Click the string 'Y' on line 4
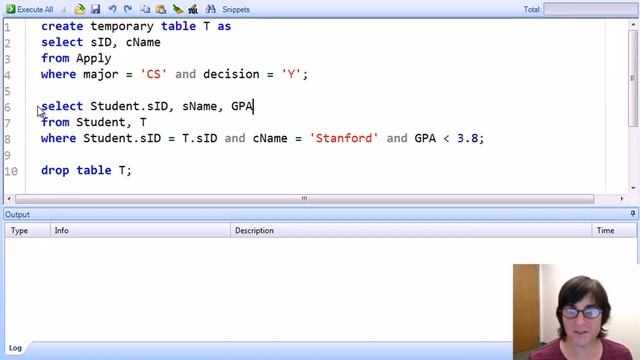 click(x=291, y=74)
